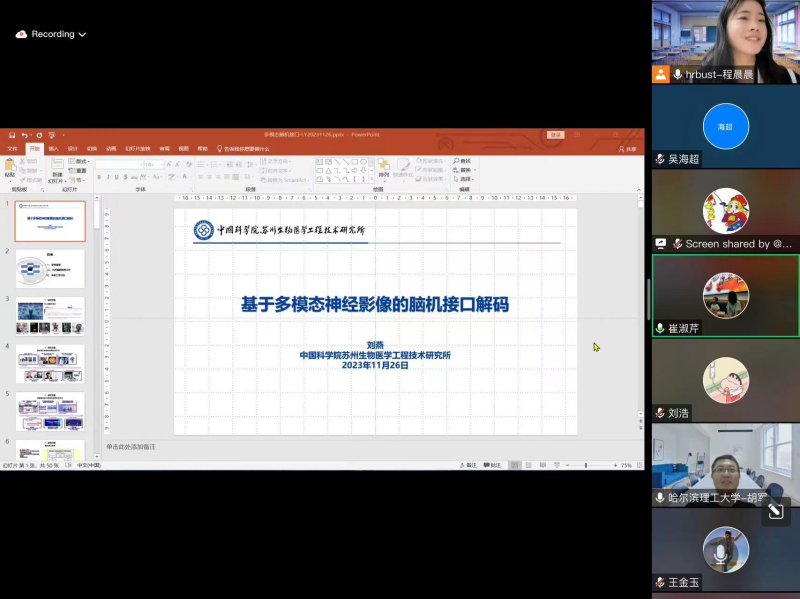Open the 文件 menu tab
The height and width of the screenshot is (599, 800).
pos(13,148)
